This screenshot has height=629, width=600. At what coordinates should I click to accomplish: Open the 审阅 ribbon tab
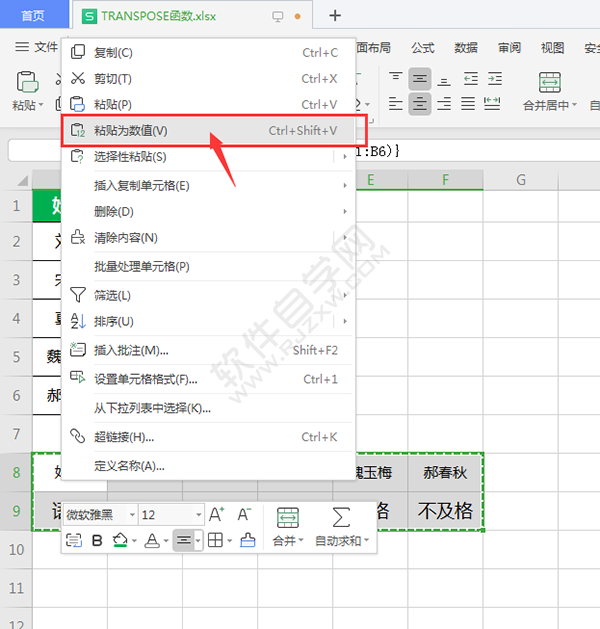[x=509, y=48]
